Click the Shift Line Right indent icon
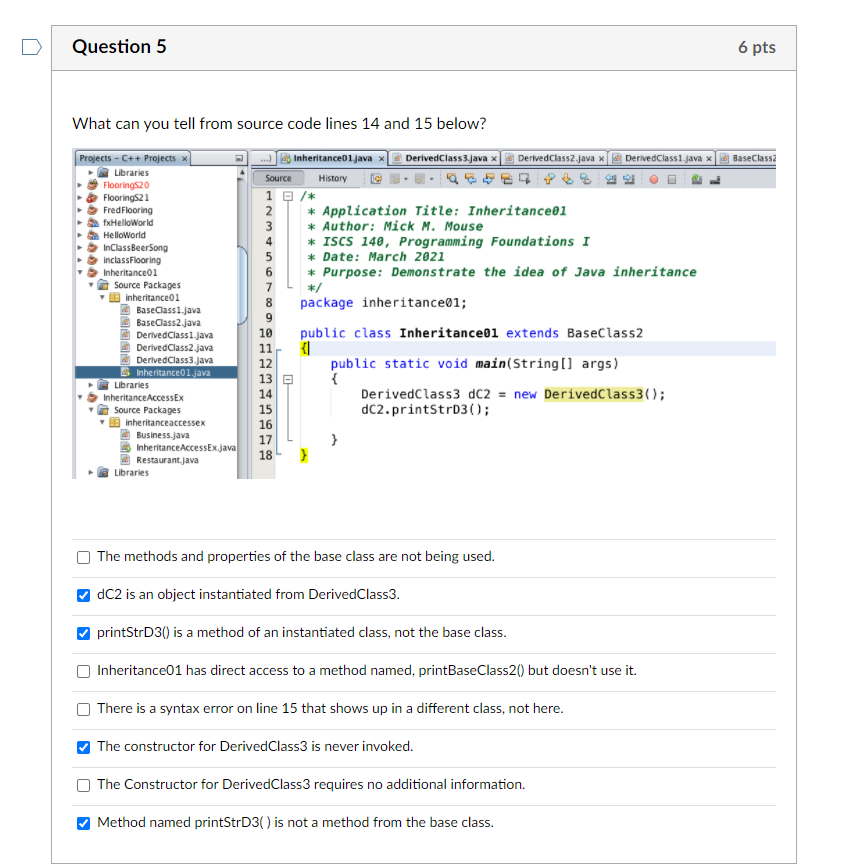The image size is (853, 867). tap(628, 180)
